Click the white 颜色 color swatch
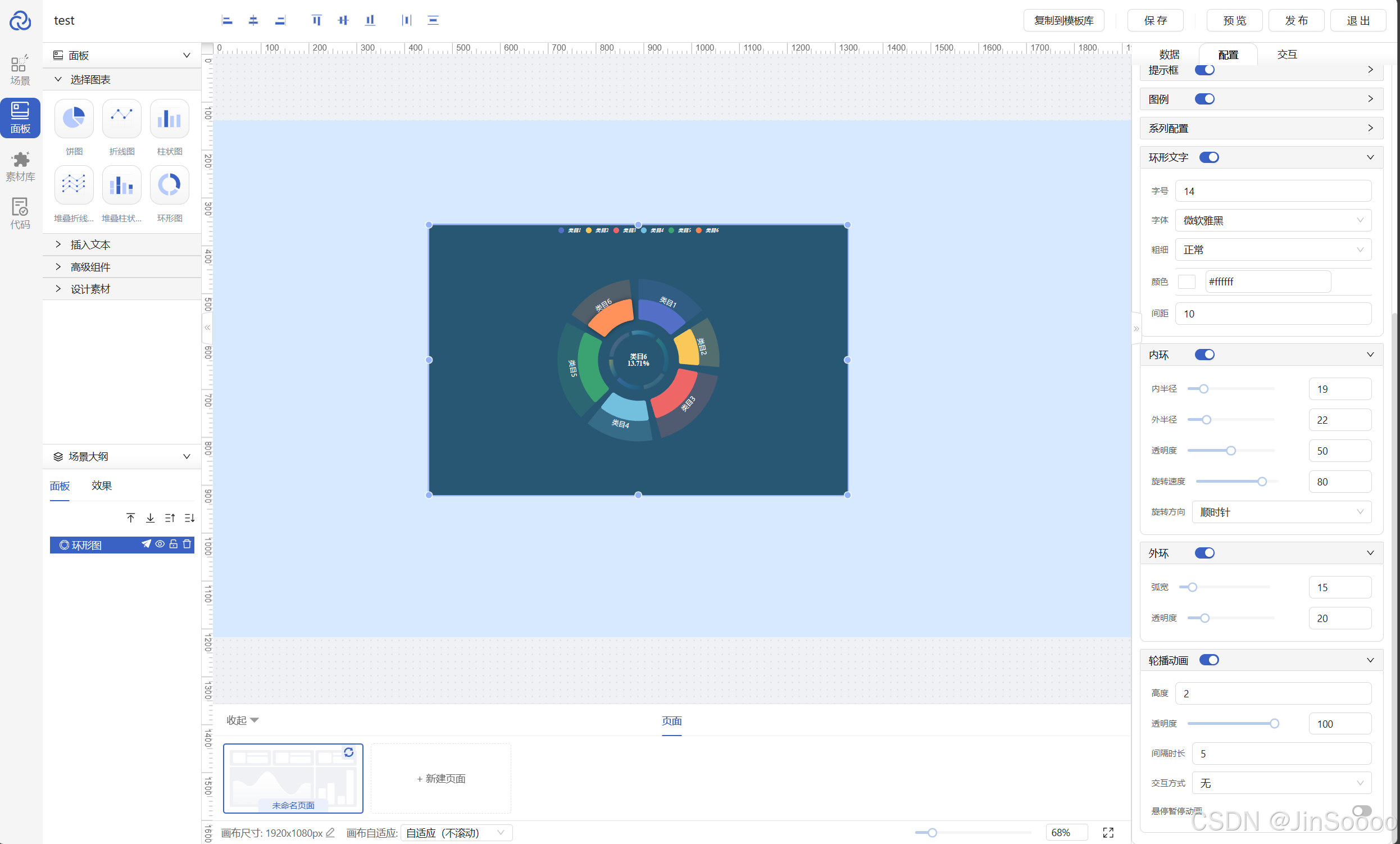 pyautogui.click(x=1187, y=282)
